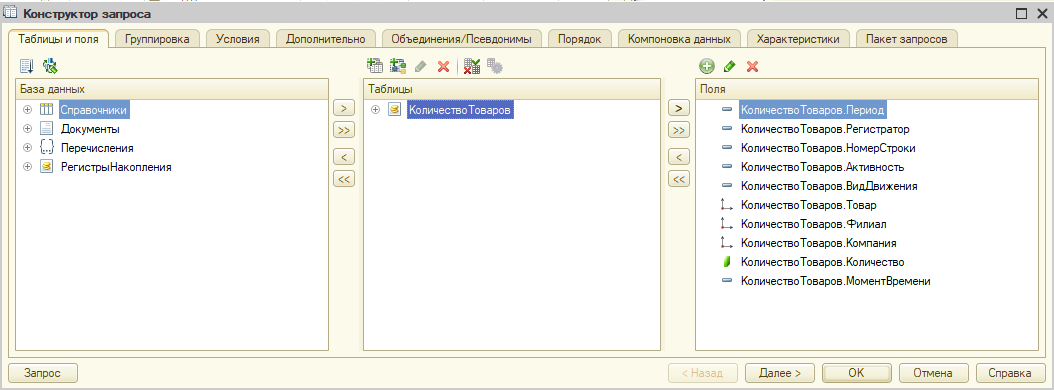The image size is (1054, 390).
Task: Select the КоличествоТоваров.Активность field
Action: pyautogui.click(x=822, y=167)
